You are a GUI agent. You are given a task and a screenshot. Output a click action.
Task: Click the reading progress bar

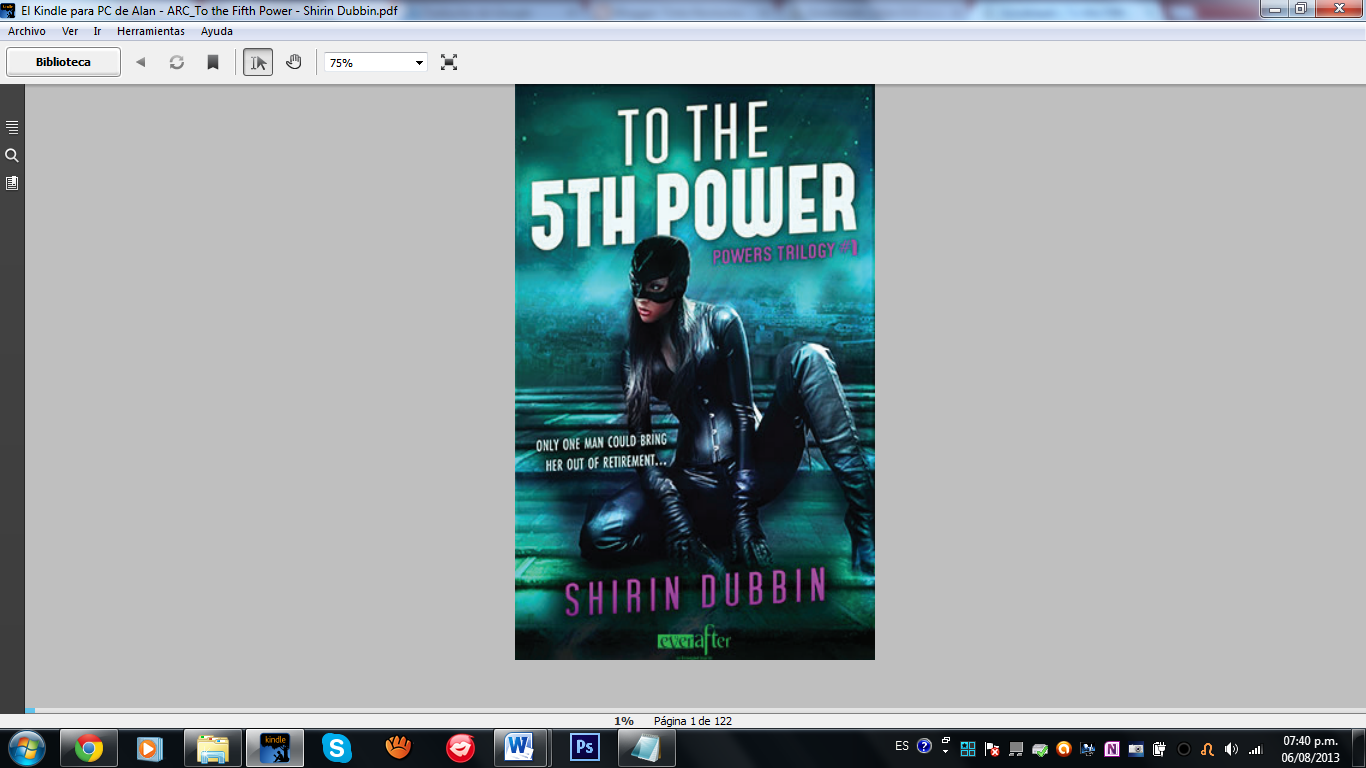click(x=695, y=710)
